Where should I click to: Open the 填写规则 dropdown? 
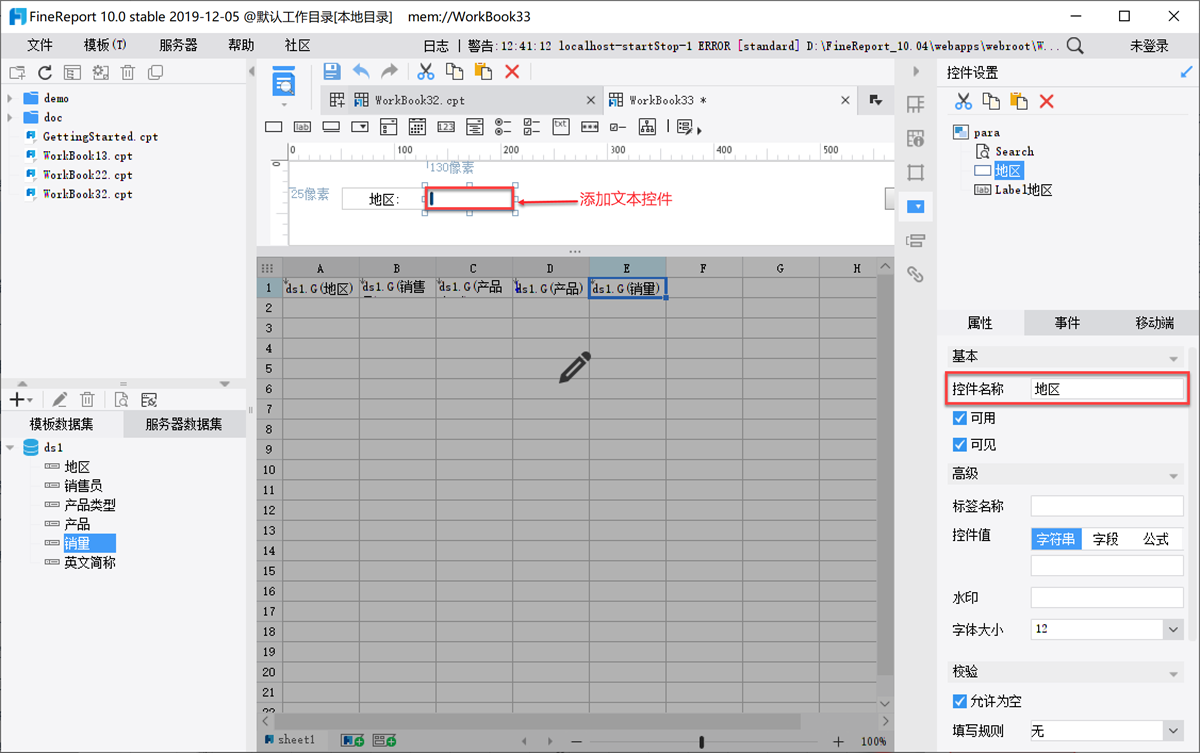point(1173,731)
